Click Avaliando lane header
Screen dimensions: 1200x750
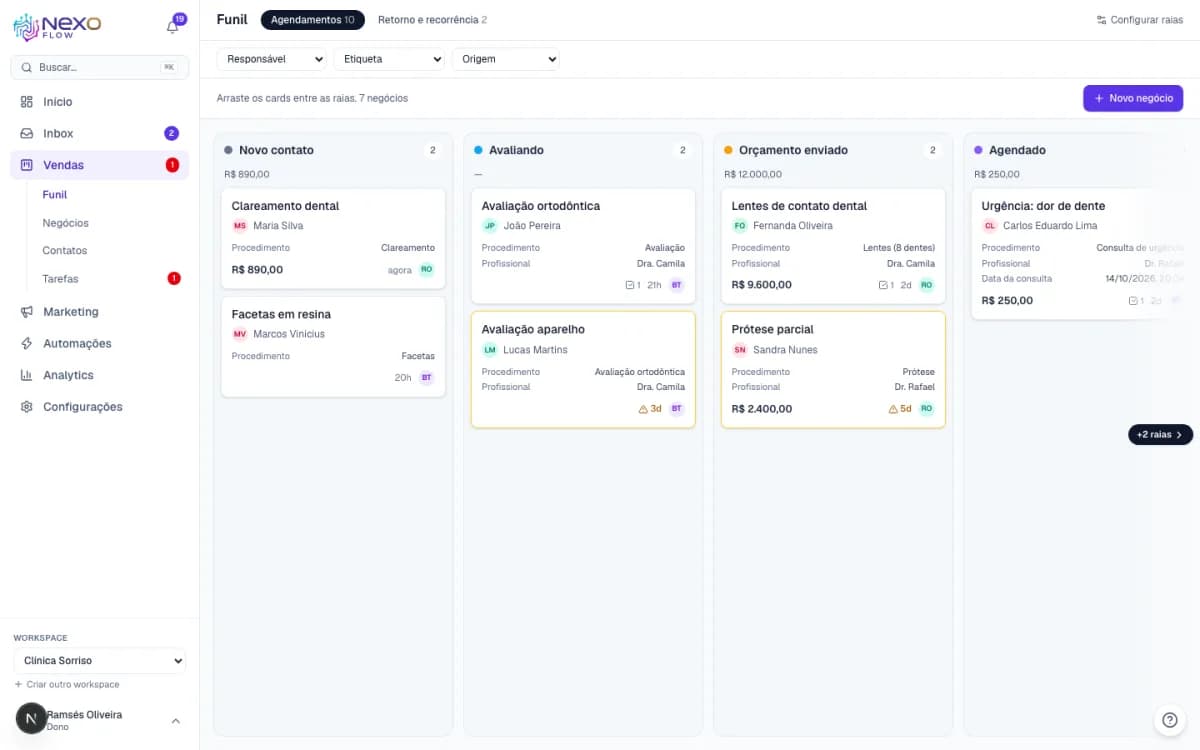pos(583,150)
